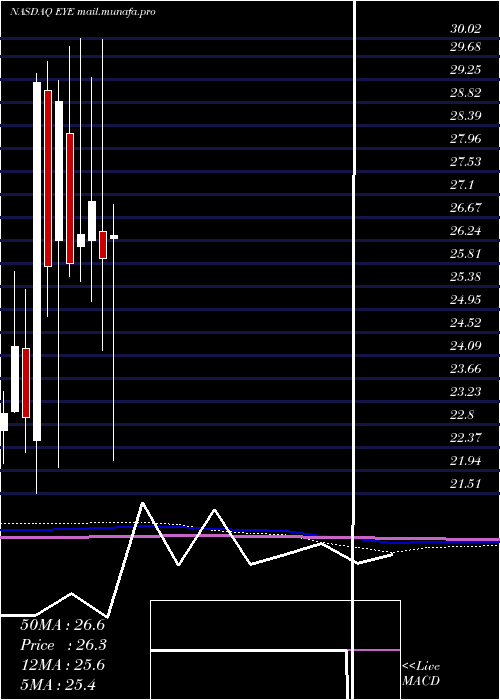The height and width of the screenshot is (700, 500).
Task: Click the 25.38 axis value
Action: 466,276
